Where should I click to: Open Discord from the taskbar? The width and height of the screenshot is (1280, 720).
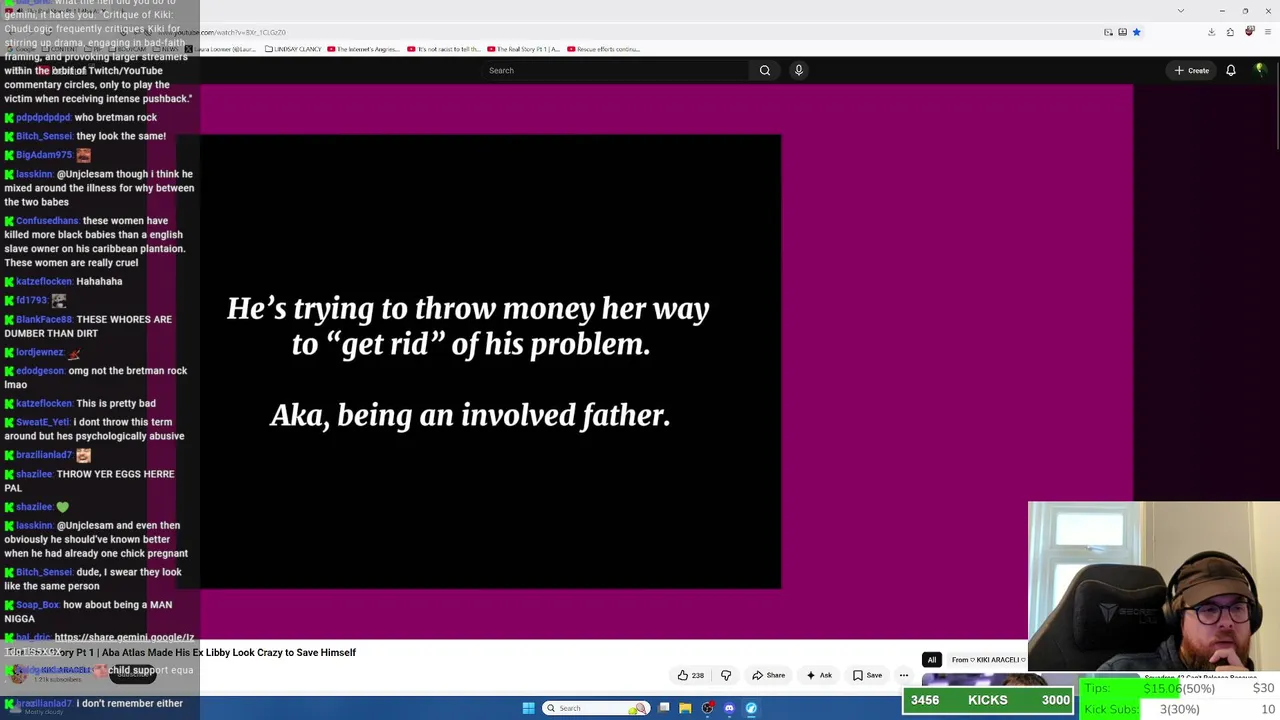point(729,708)
